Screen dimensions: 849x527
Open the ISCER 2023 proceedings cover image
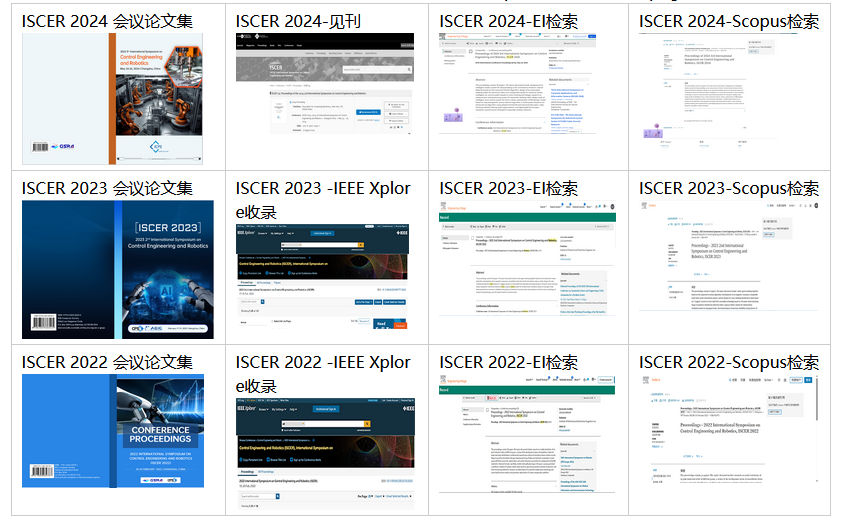pyautogui.click(x=117, y=270)
